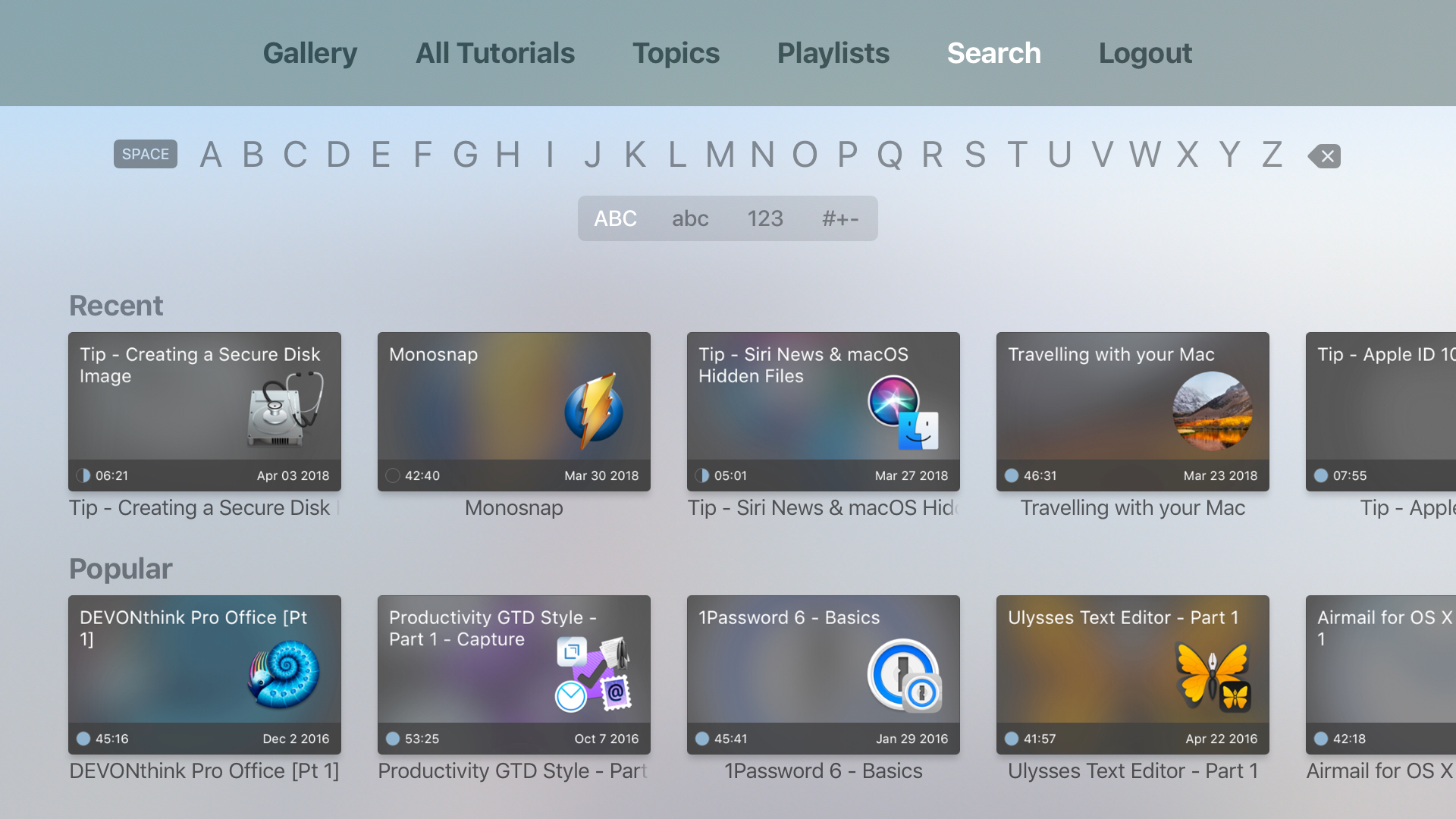The height and width of the screenshot is (819, 1456).
Task: Click status dot on Productivity GTD Style card
Action: coord(393,739)
